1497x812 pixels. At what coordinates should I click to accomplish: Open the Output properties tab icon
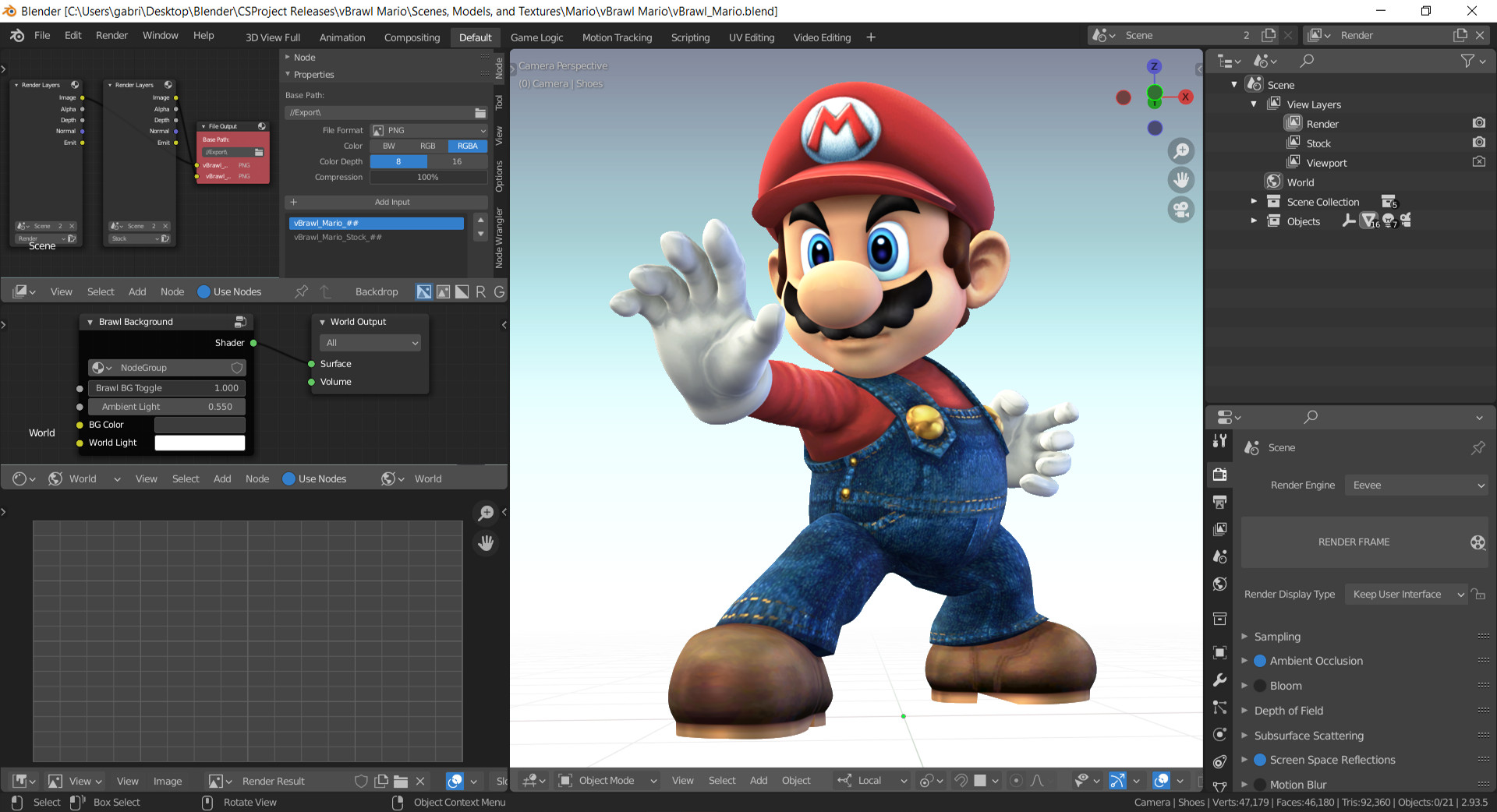(x=1220, y=502)
